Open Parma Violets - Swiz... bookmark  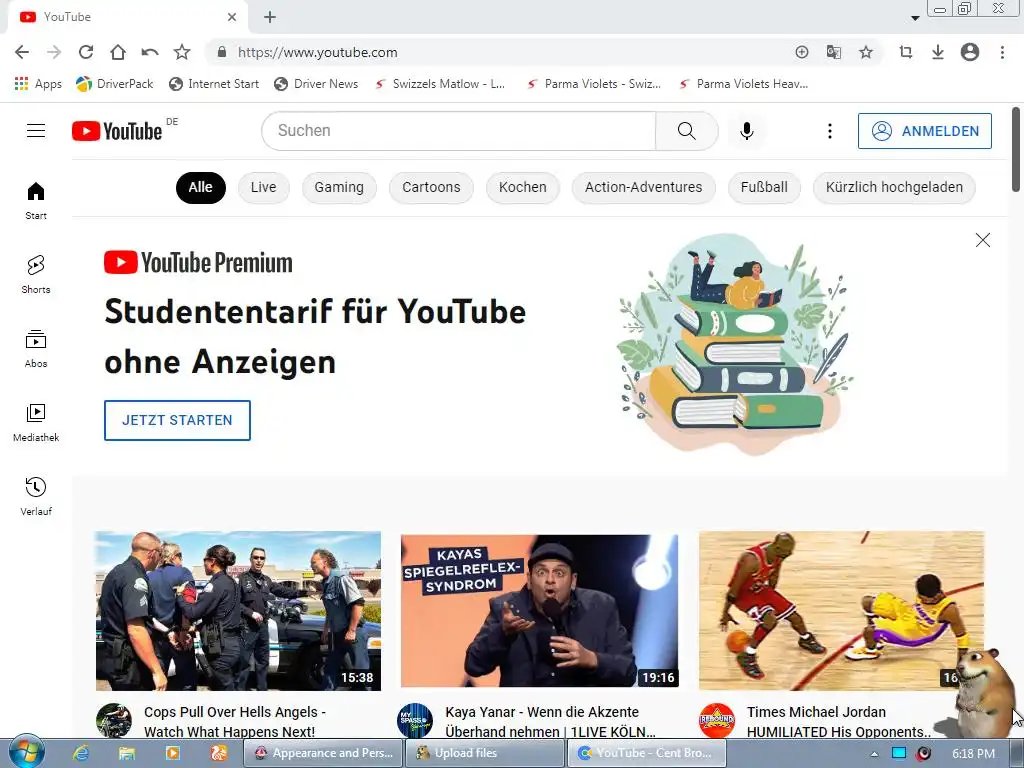(594, 84)
